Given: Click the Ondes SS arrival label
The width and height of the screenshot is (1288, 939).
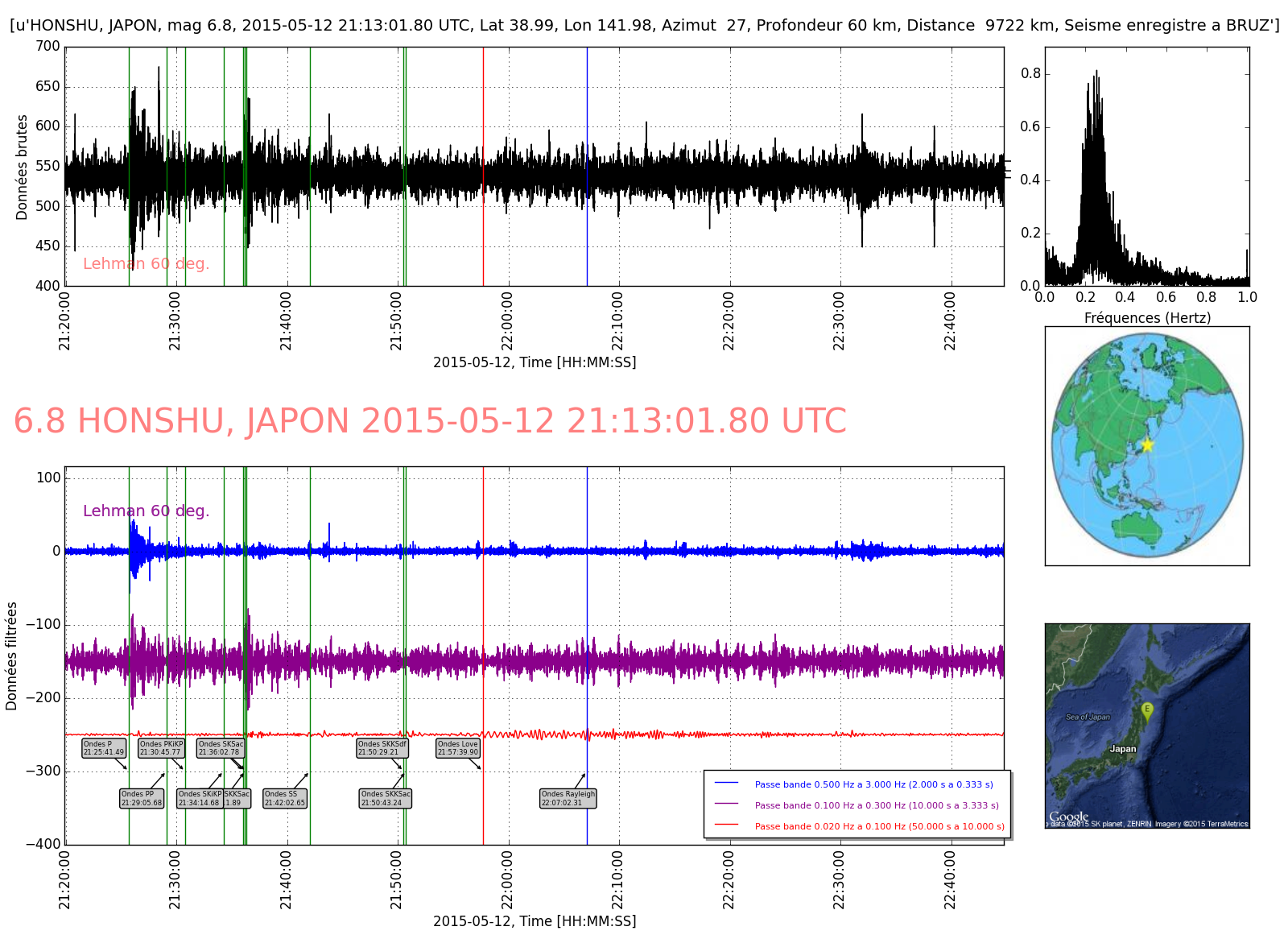Looking at the screenshot, I should click(x=285, y=798).
